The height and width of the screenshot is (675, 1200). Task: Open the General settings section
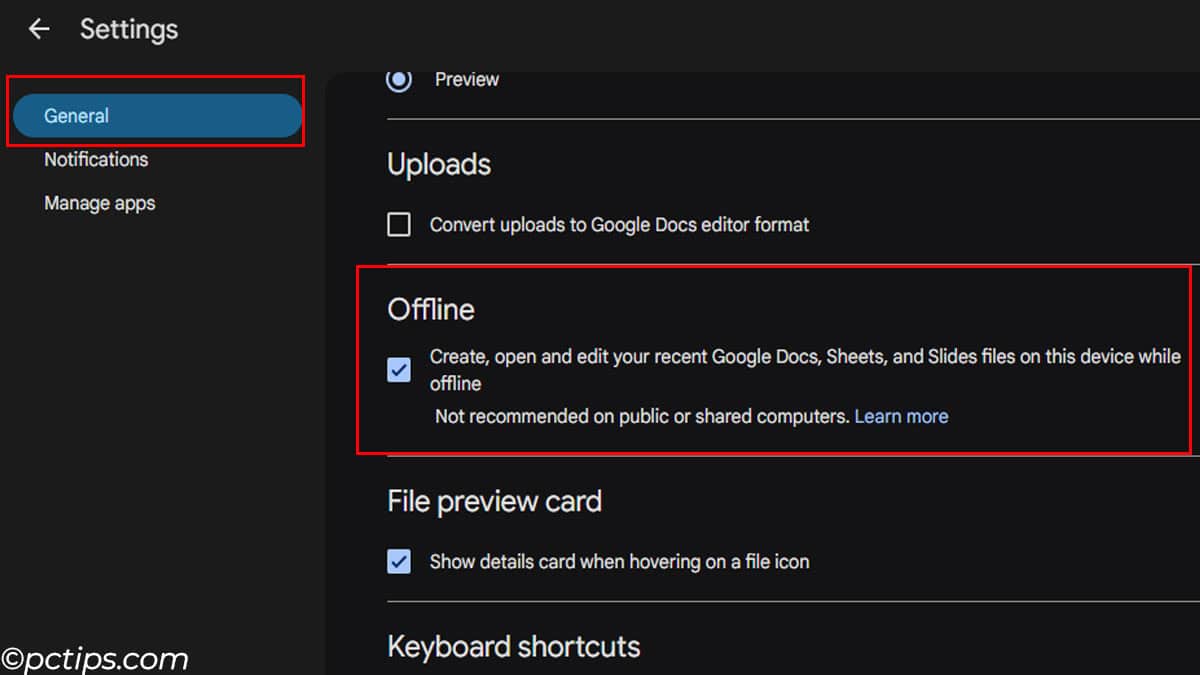click(x=157, y=116)
